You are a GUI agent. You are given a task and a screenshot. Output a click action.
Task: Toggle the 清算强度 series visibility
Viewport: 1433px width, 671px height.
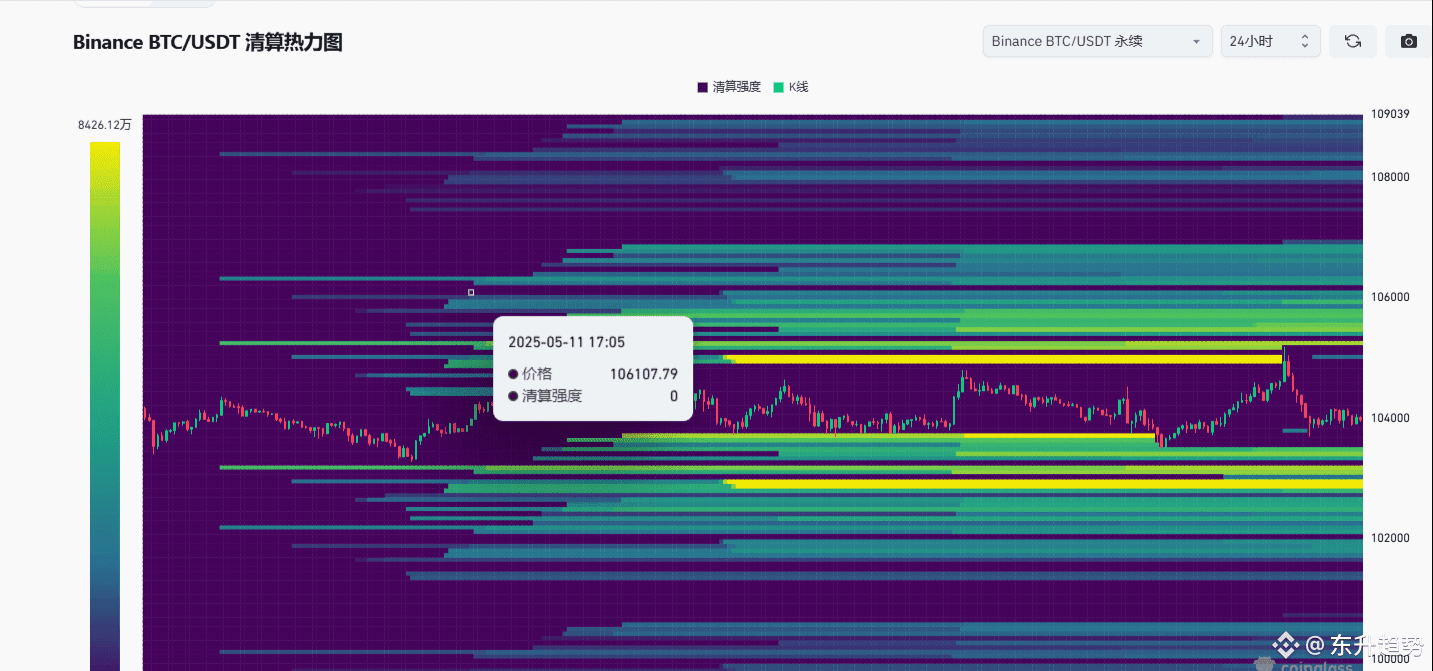click(x=728, y=87)
